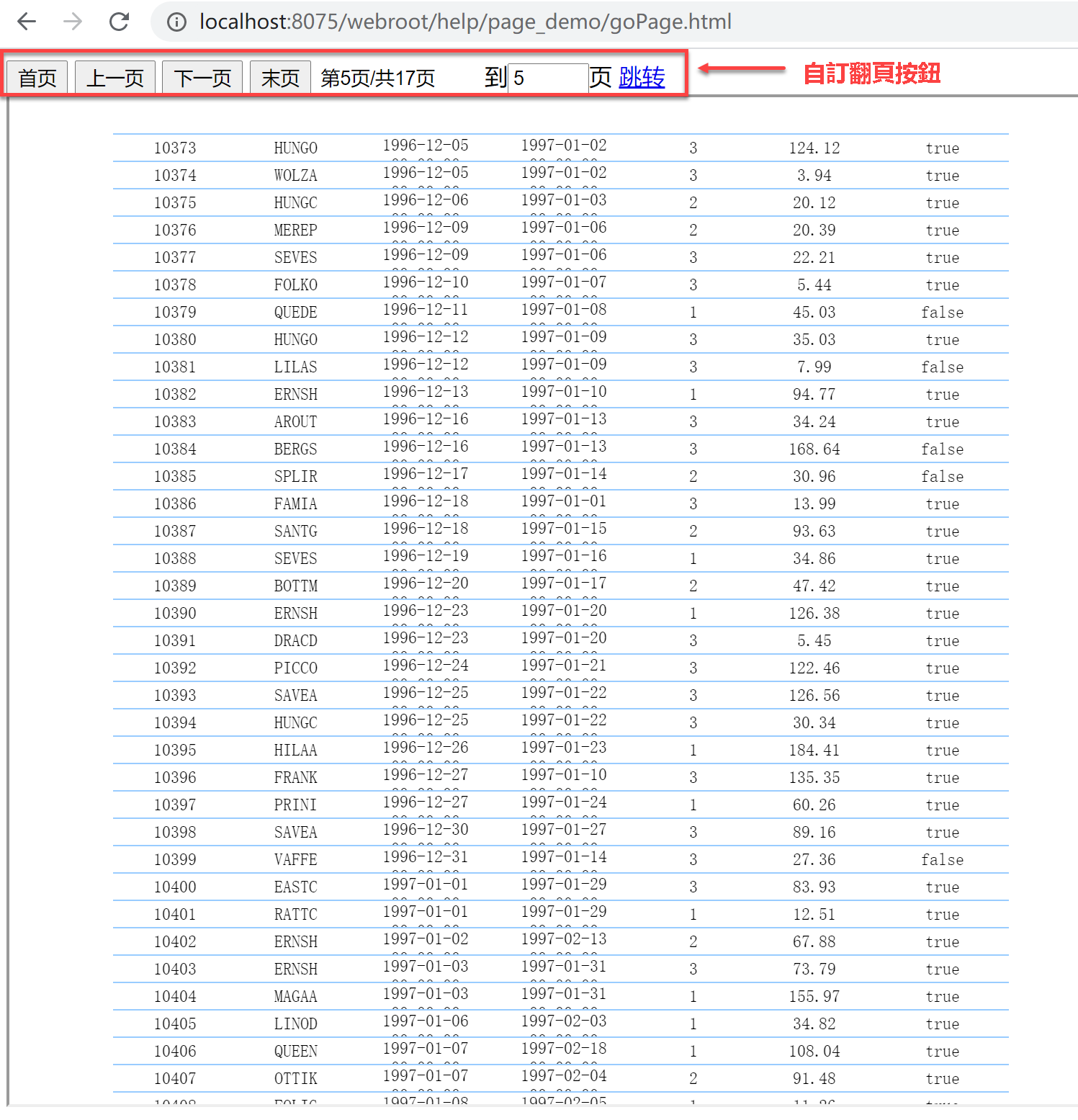Viewport: 1078px width, 1120px height.
Task: Click the false value in row 10399
Action: tap(943, 860)
